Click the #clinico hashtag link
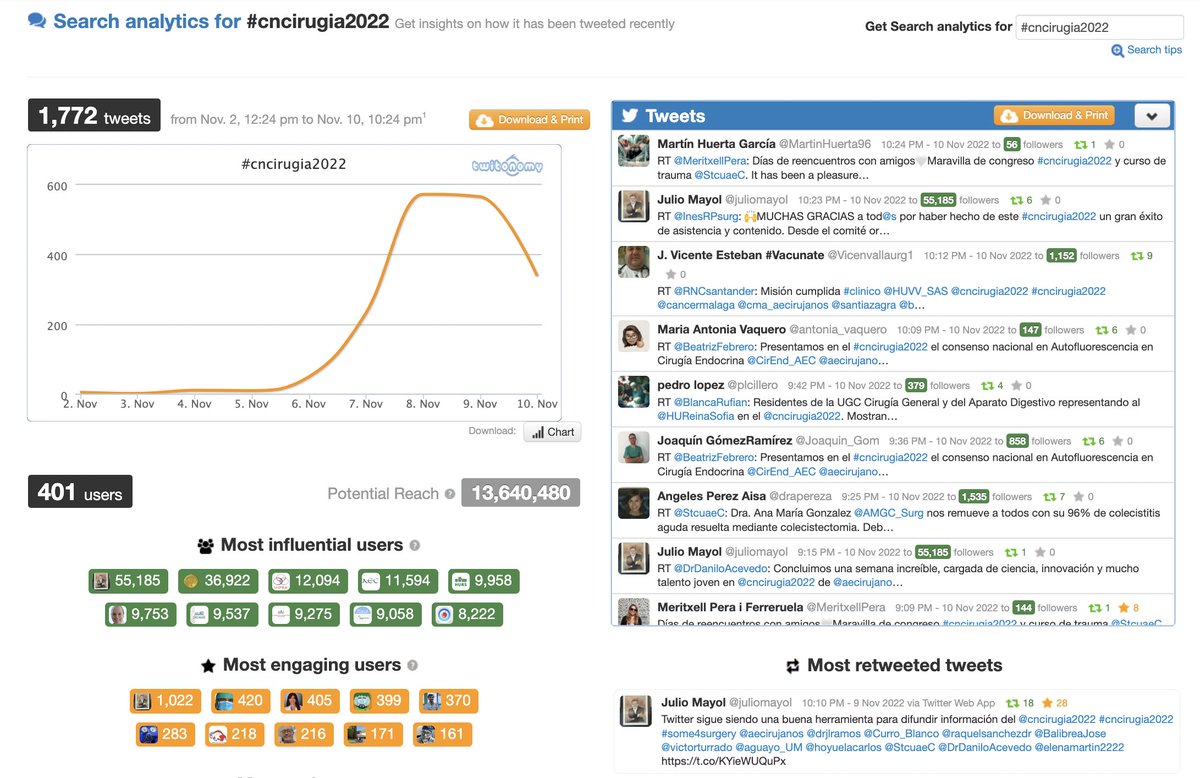This screenshot has height=778, width=1200. (862, 291)
